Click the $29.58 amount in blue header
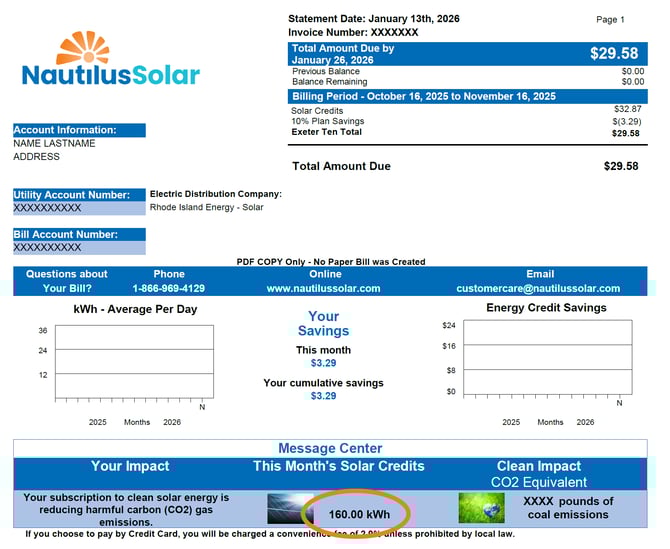The height and width of the screenshot is (549, 670). (614, 53)
